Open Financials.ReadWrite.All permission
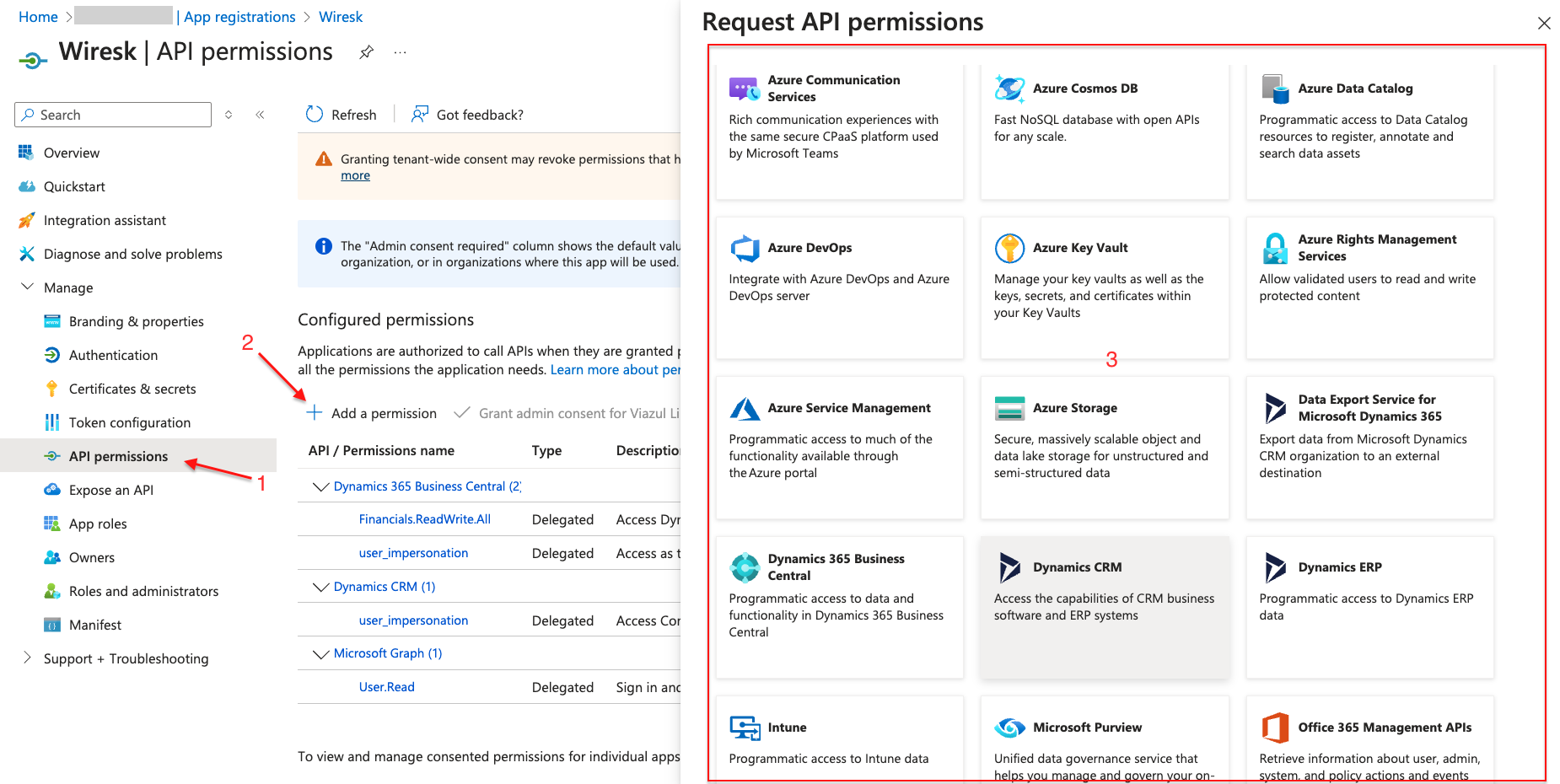This screenshot has height=784, width=1560. 425,519
